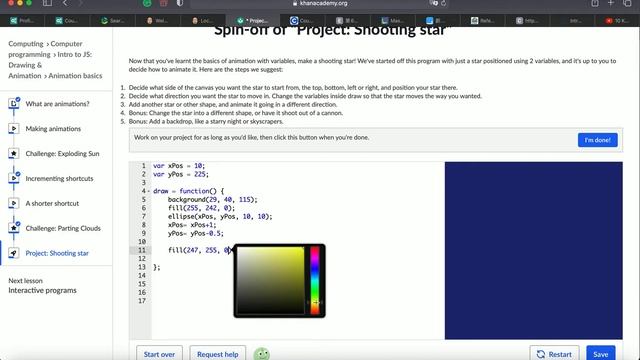
Task: Open the Interactive programs next lesson
Action: (42, 290)
